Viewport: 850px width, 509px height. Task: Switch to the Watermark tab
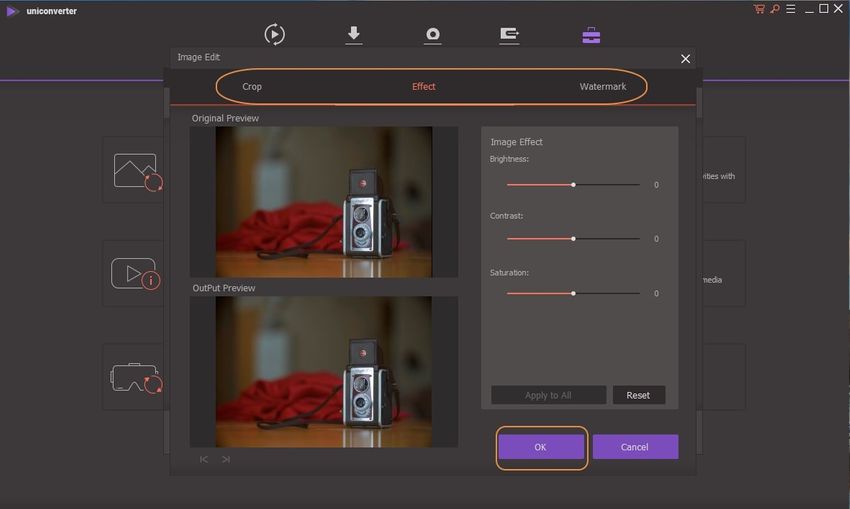click(603, 87)
